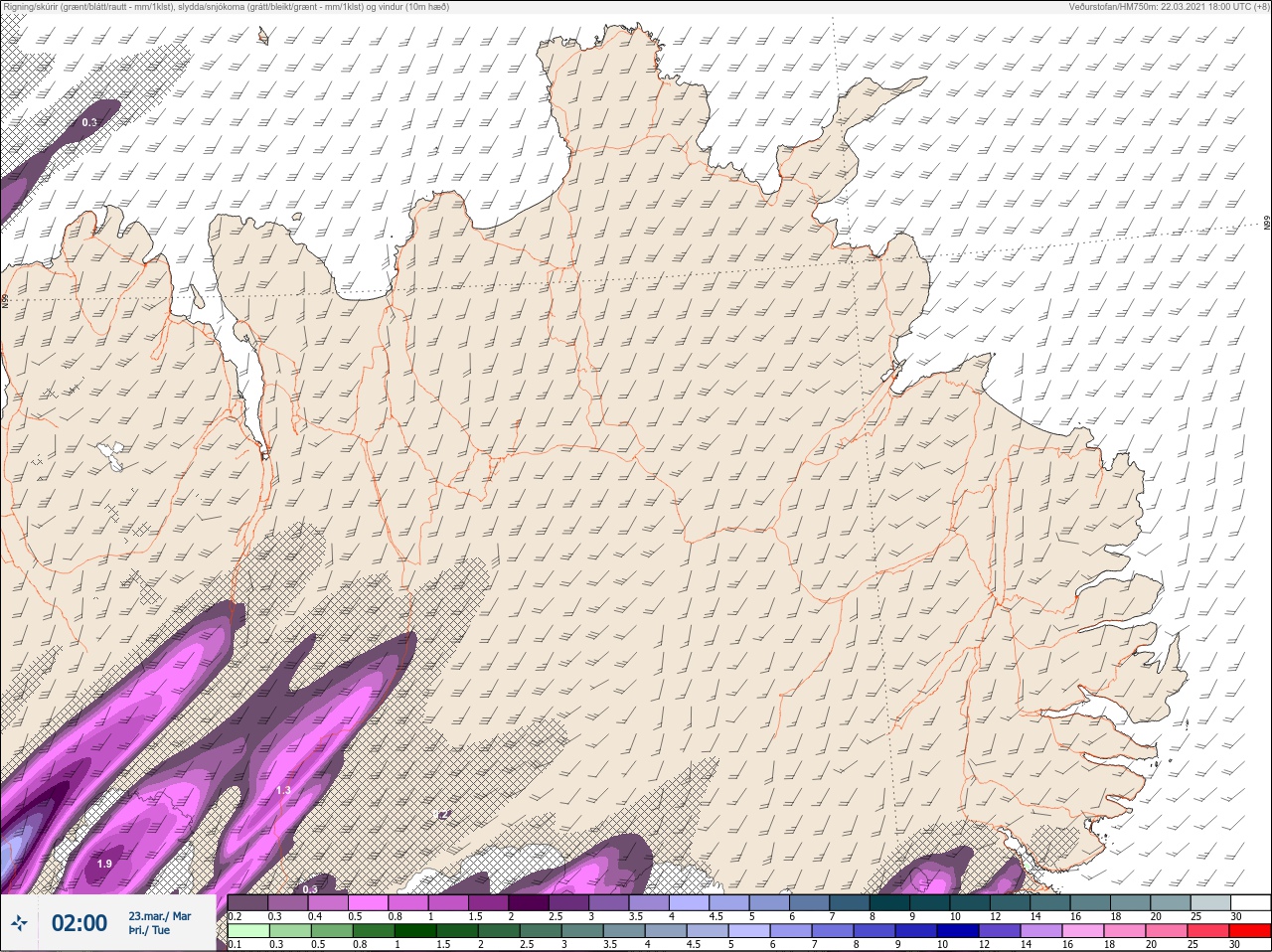The width and height of the screenshot is (1272, 952).
Task: Pick the upper legend slate-blue swatch between 6 and 7
Action: point(809,903)
